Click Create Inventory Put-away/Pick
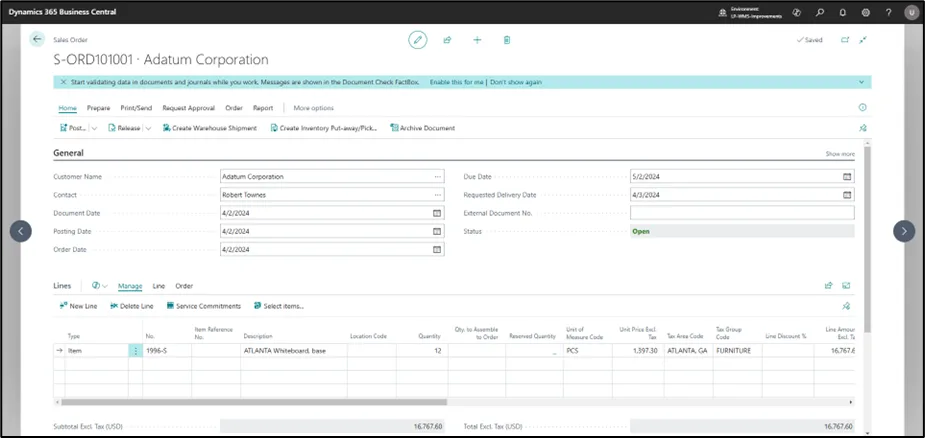The height and width of the screenshot is (438, 925). coord(323,128)
